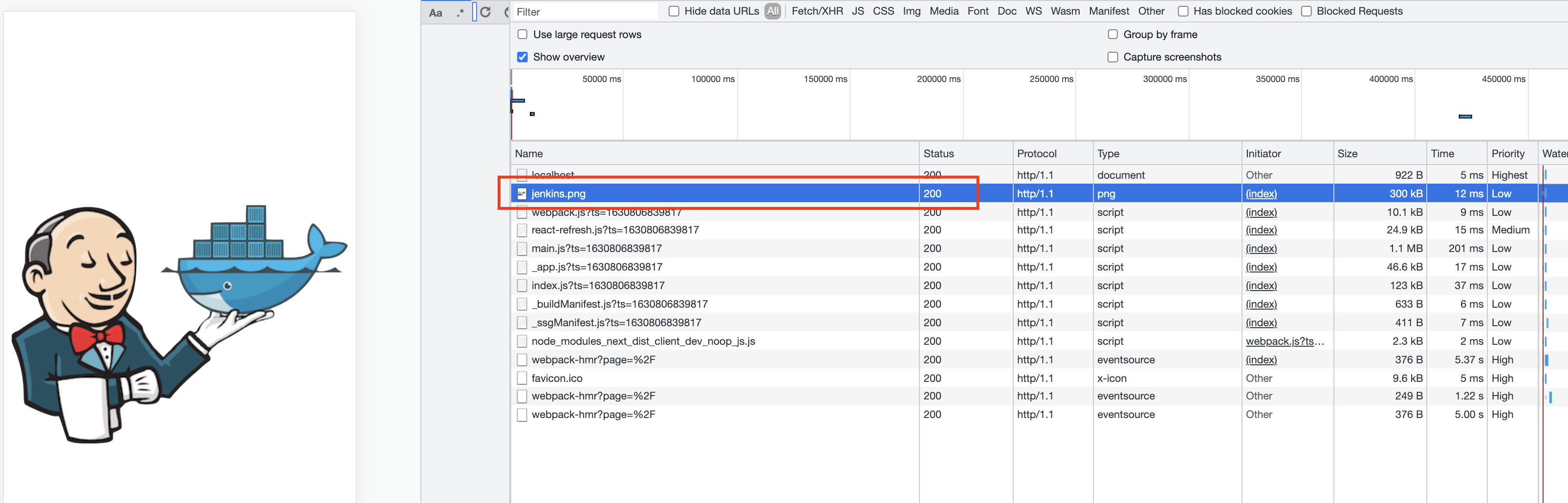The image size is (1568, 503).
Task: Toggle the regular expression search option
Action: point(460,13)
